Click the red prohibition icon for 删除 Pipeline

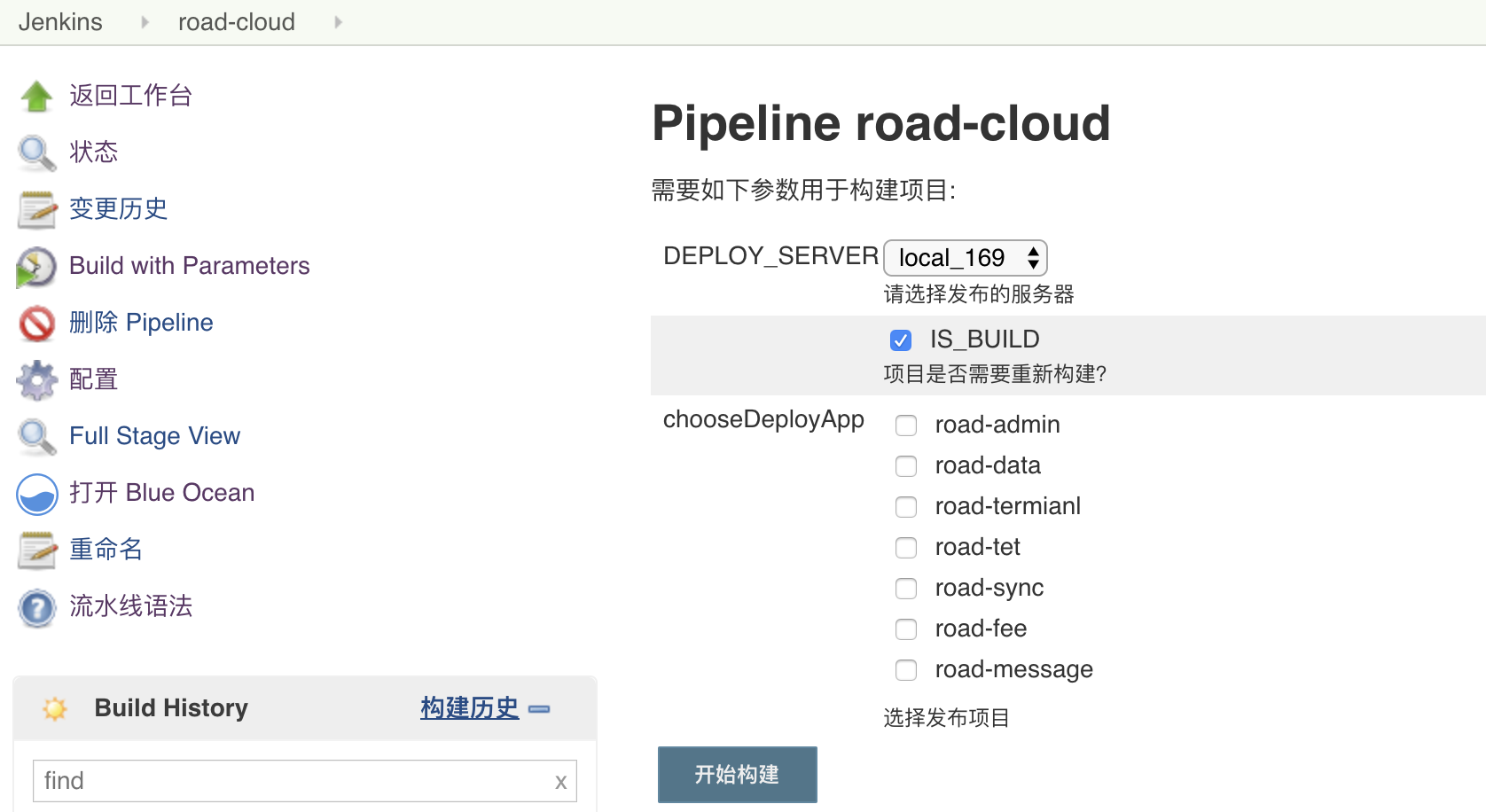click(37, 324)
